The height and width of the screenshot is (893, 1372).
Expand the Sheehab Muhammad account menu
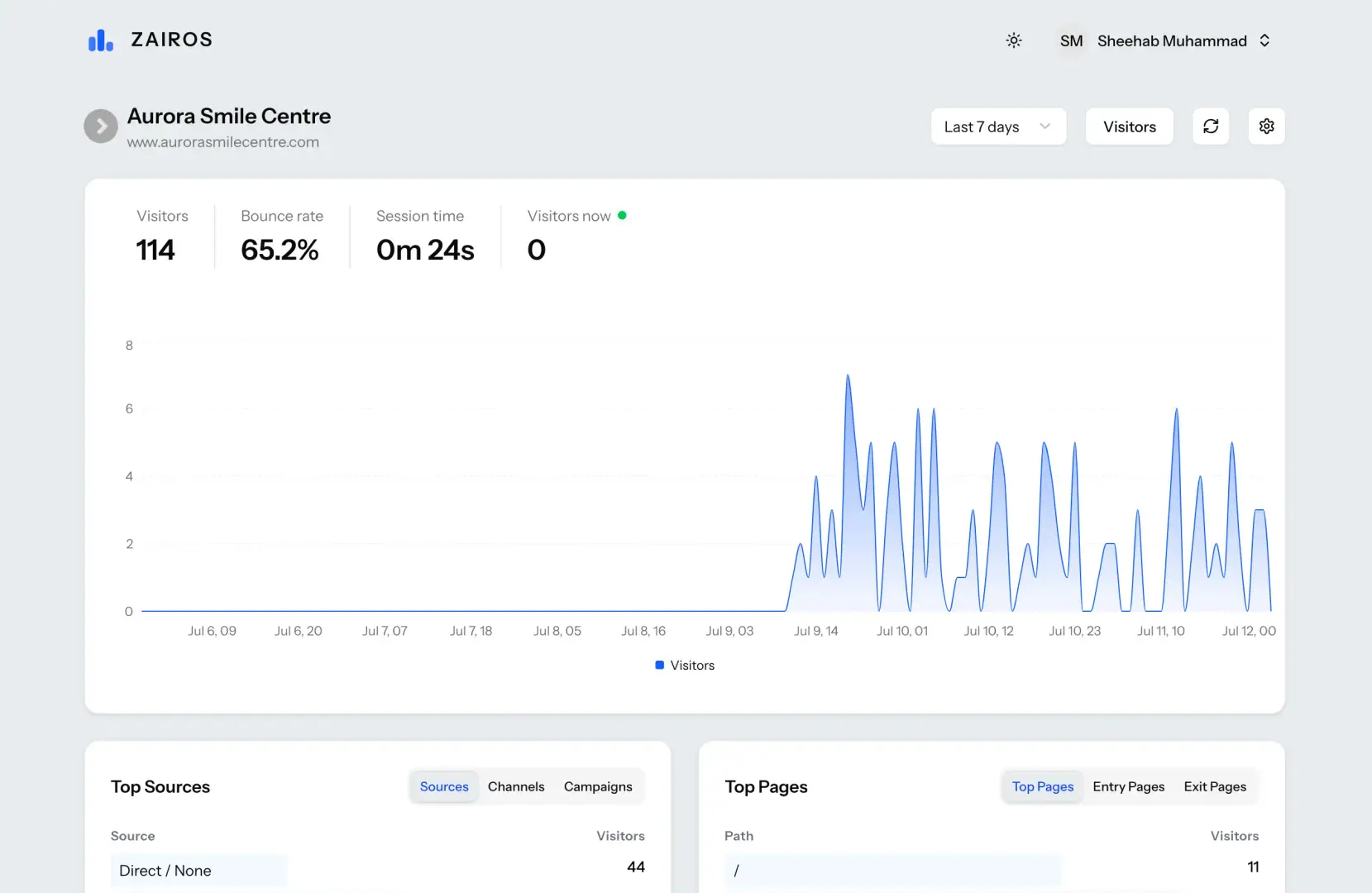[1172, 40]
